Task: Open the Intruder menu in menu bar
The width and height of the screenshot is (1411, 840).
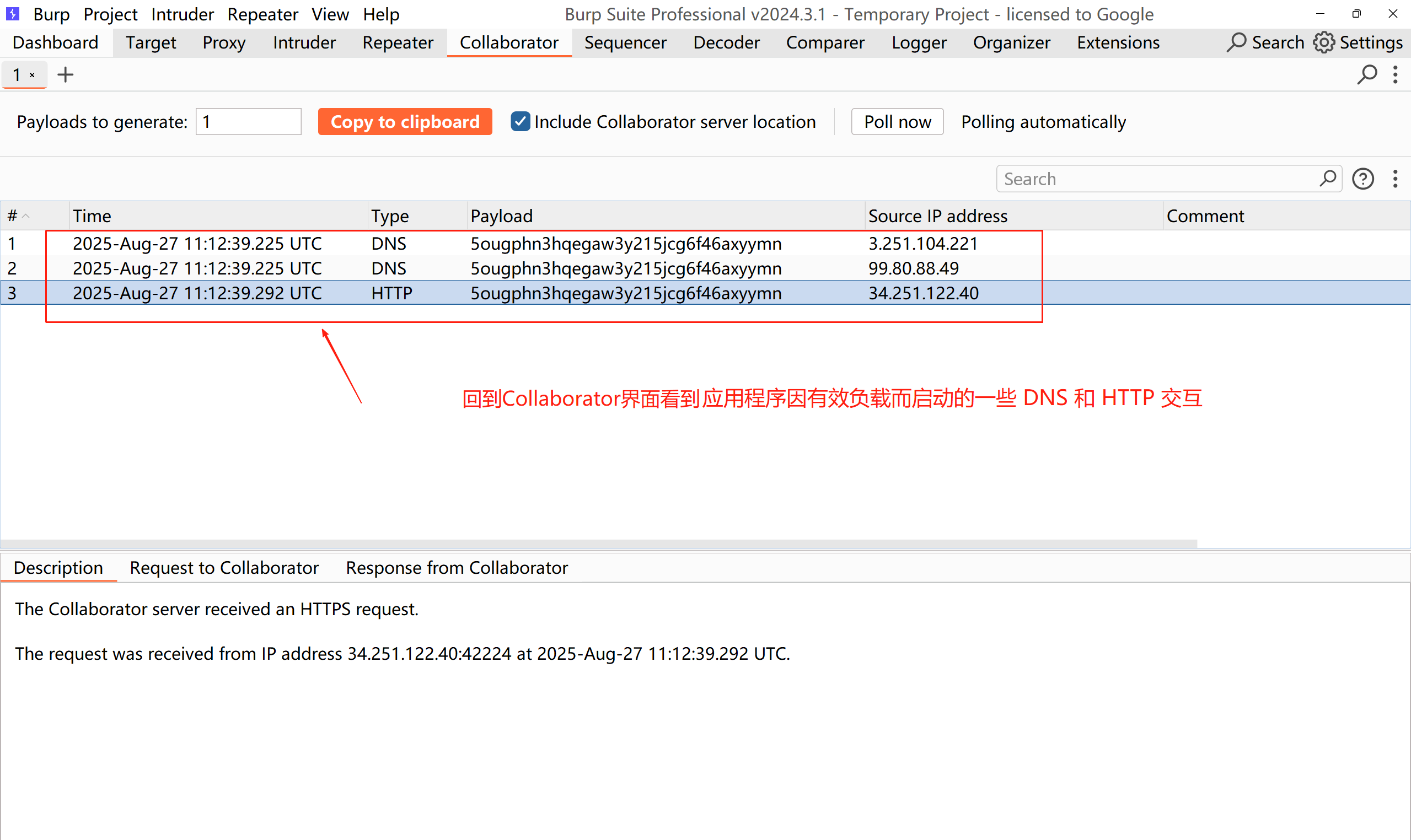Action: point(182,14)
